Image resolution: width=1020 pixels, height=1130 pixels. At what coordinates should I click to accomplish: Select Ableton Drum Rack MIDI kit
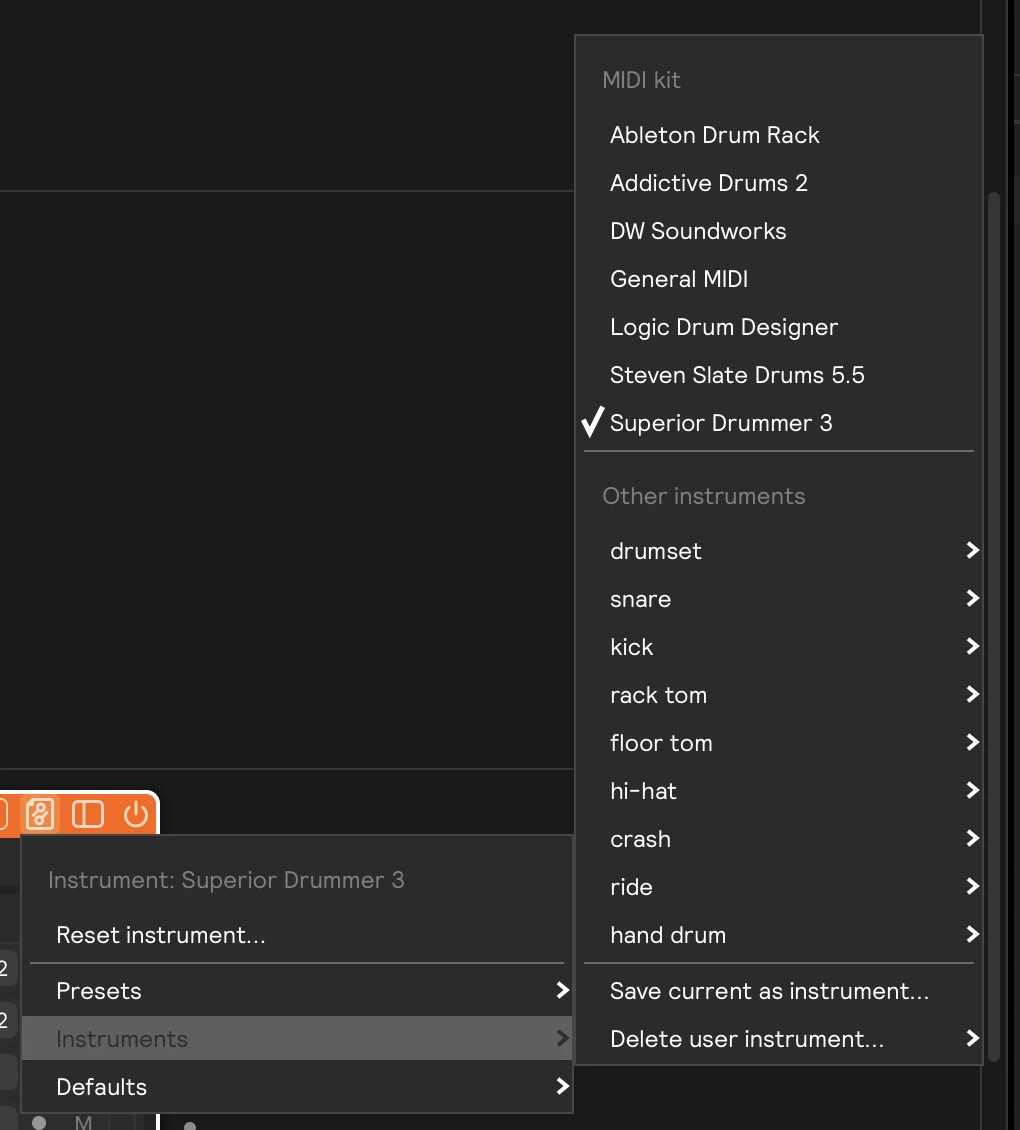tap(779, 135)
